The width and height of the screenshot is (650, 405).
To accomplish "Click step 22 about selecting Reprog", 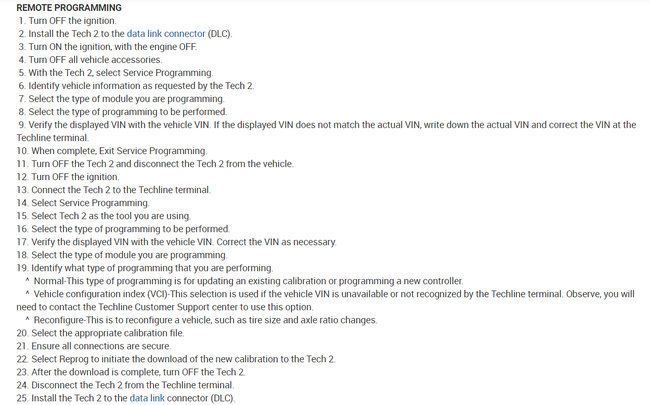I will click(x=180, y=358).
